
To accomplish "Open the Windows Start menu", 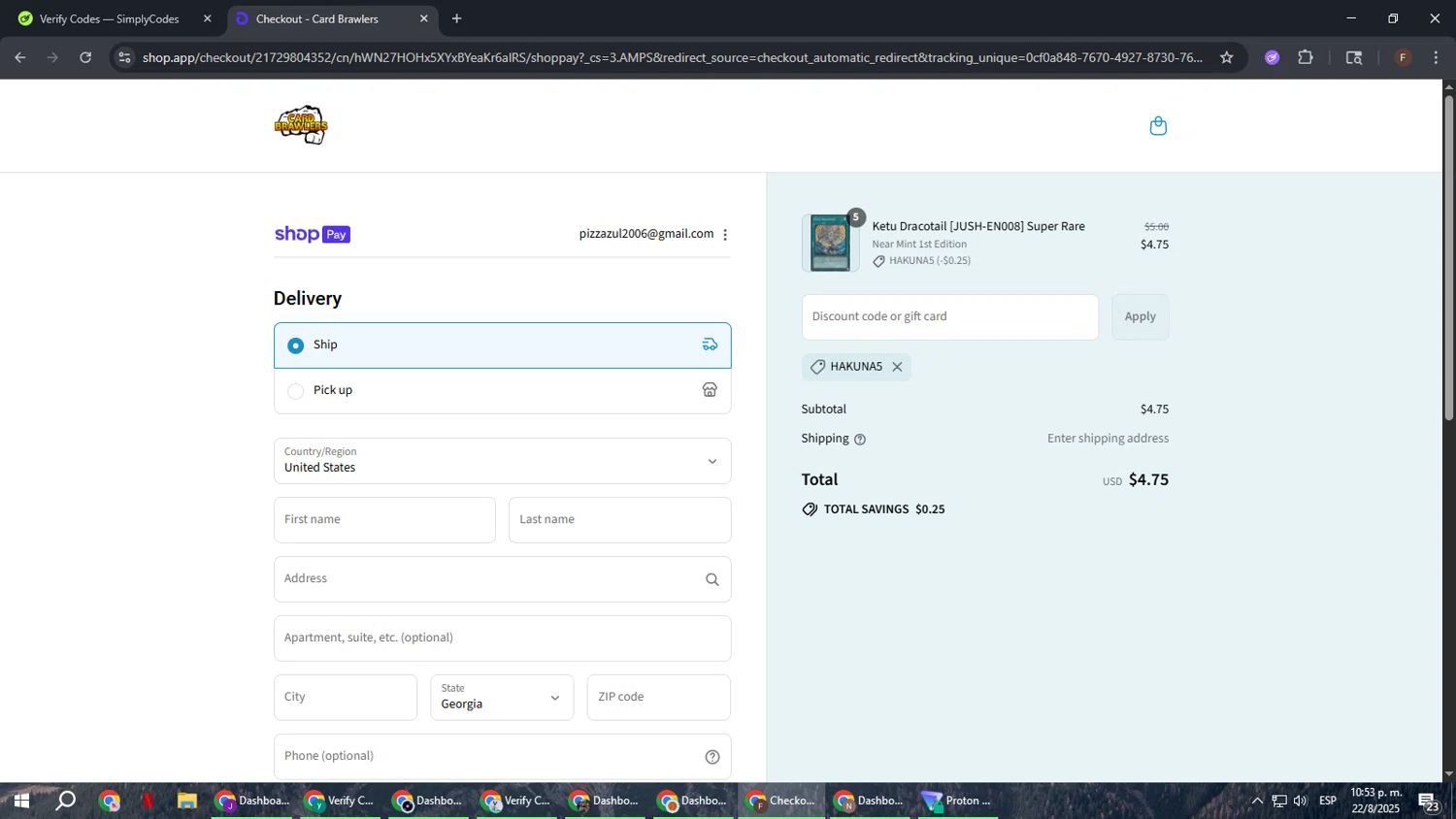I will (21, 802).
